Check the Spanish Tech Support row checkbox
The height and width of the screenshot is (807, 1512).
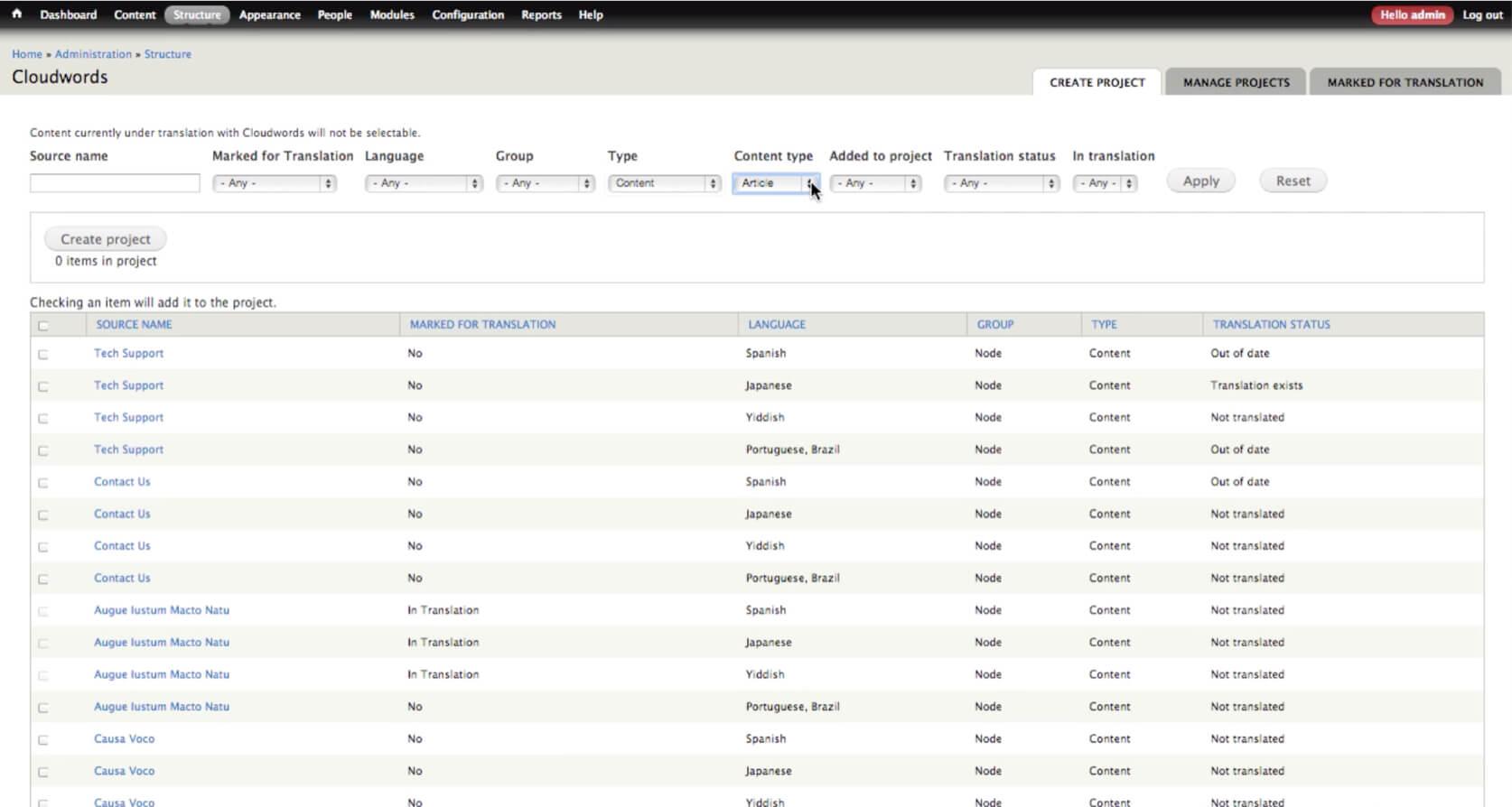(x=43, y=355)
